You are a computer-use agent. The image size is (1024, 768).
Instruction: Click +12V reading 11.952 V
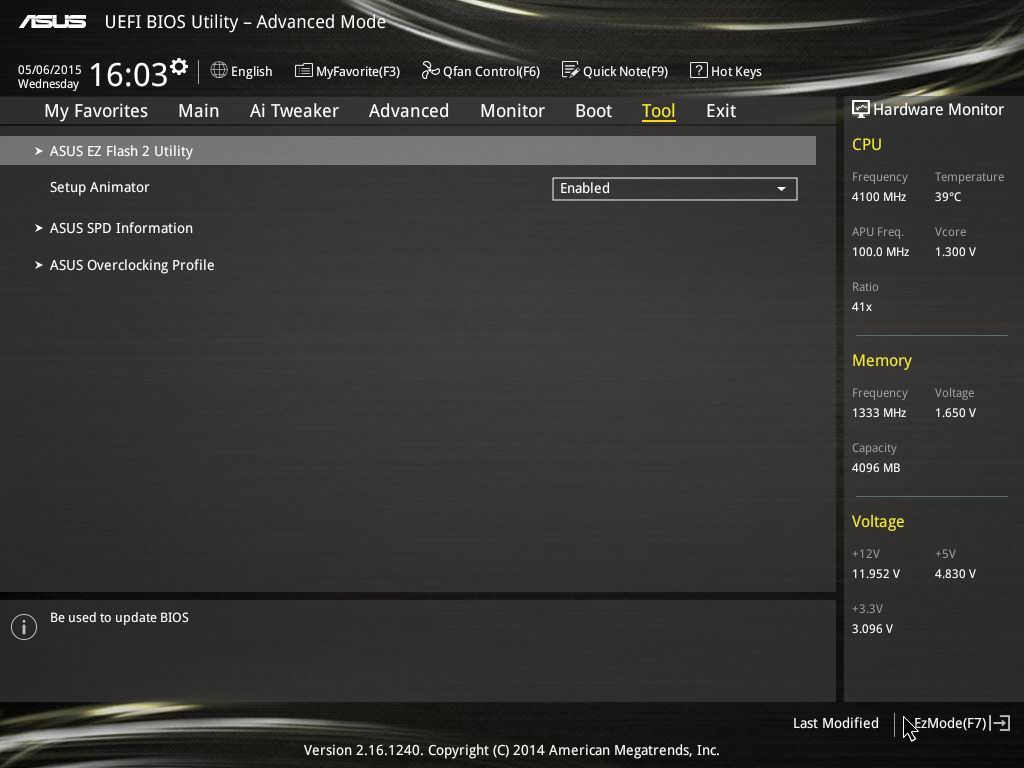(875, 573)
